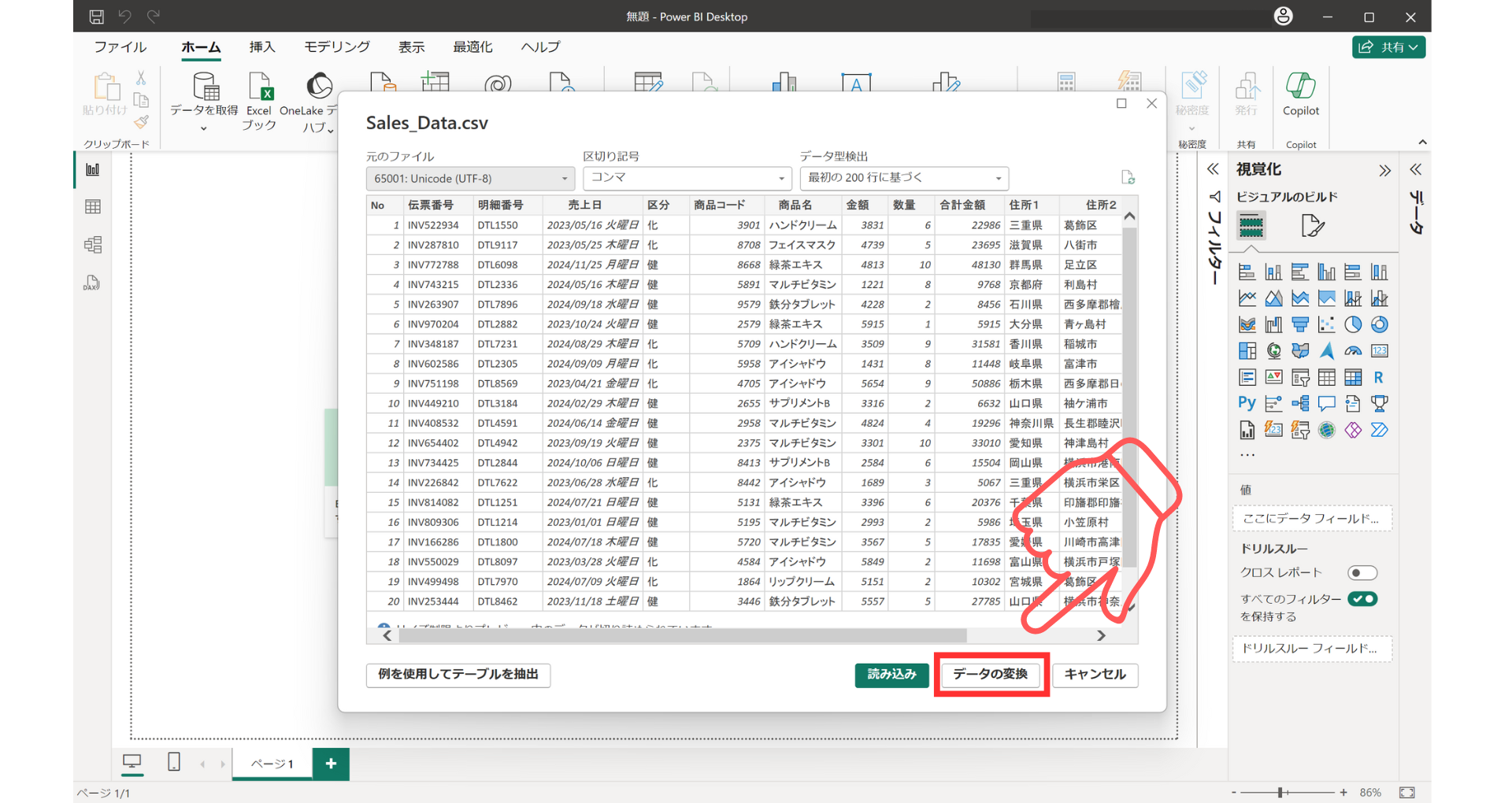Image resolution: width=1512 pixels, height=803 pixels.
Task: Open the delimiter dropdown showing コンマ
Action: 687,179
